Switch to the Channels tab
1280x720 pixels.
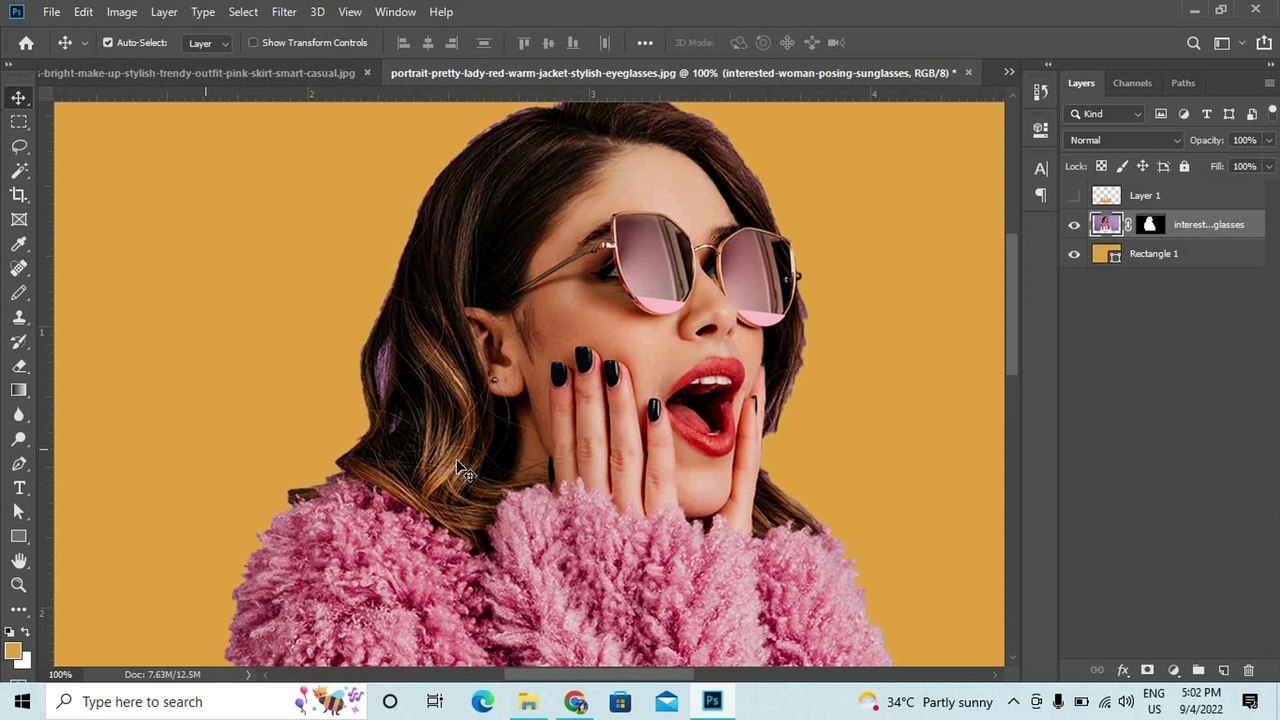pyautogui.click(x=1132, y=83)
